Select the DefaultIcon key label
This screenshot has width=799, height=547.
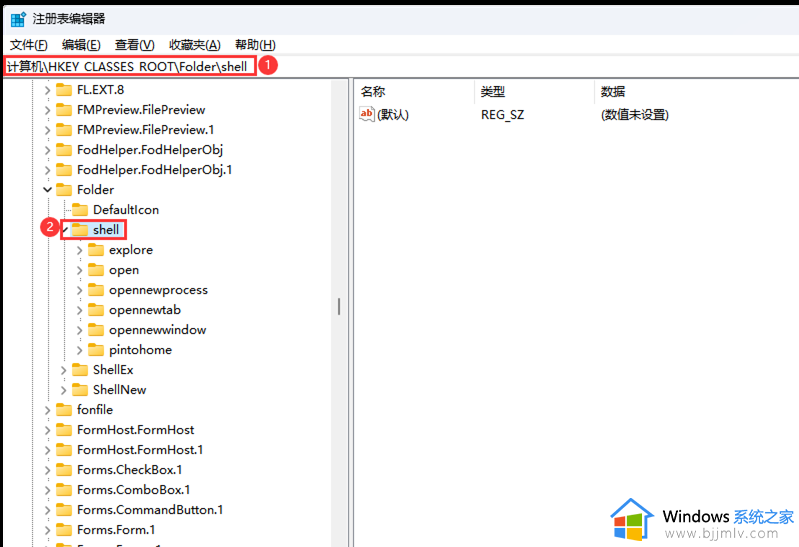point(126,210)
